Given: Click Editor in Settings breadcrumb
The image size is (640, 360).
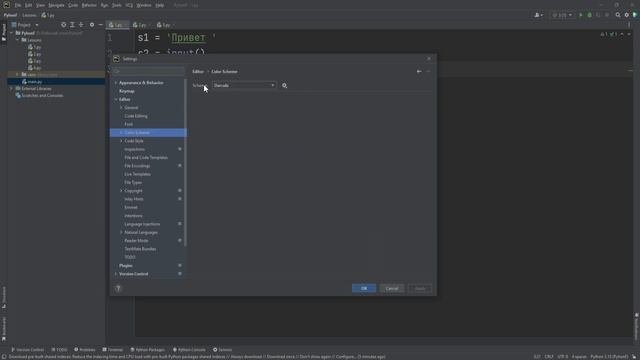Looking at the screenshot, I should (x=198, y=71).
